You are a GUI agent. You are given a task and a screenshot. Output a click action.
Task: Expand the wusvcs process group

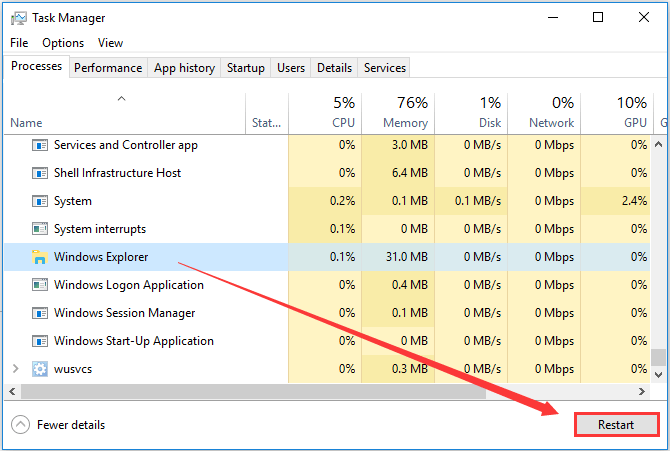[x=16, y=368]
